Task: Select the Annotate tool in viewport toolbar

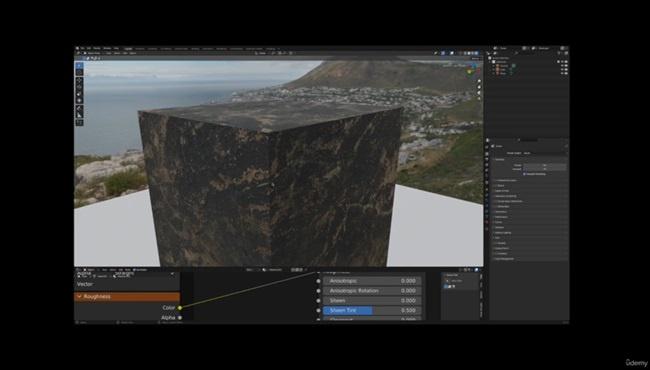Action: tap(79, 109)
